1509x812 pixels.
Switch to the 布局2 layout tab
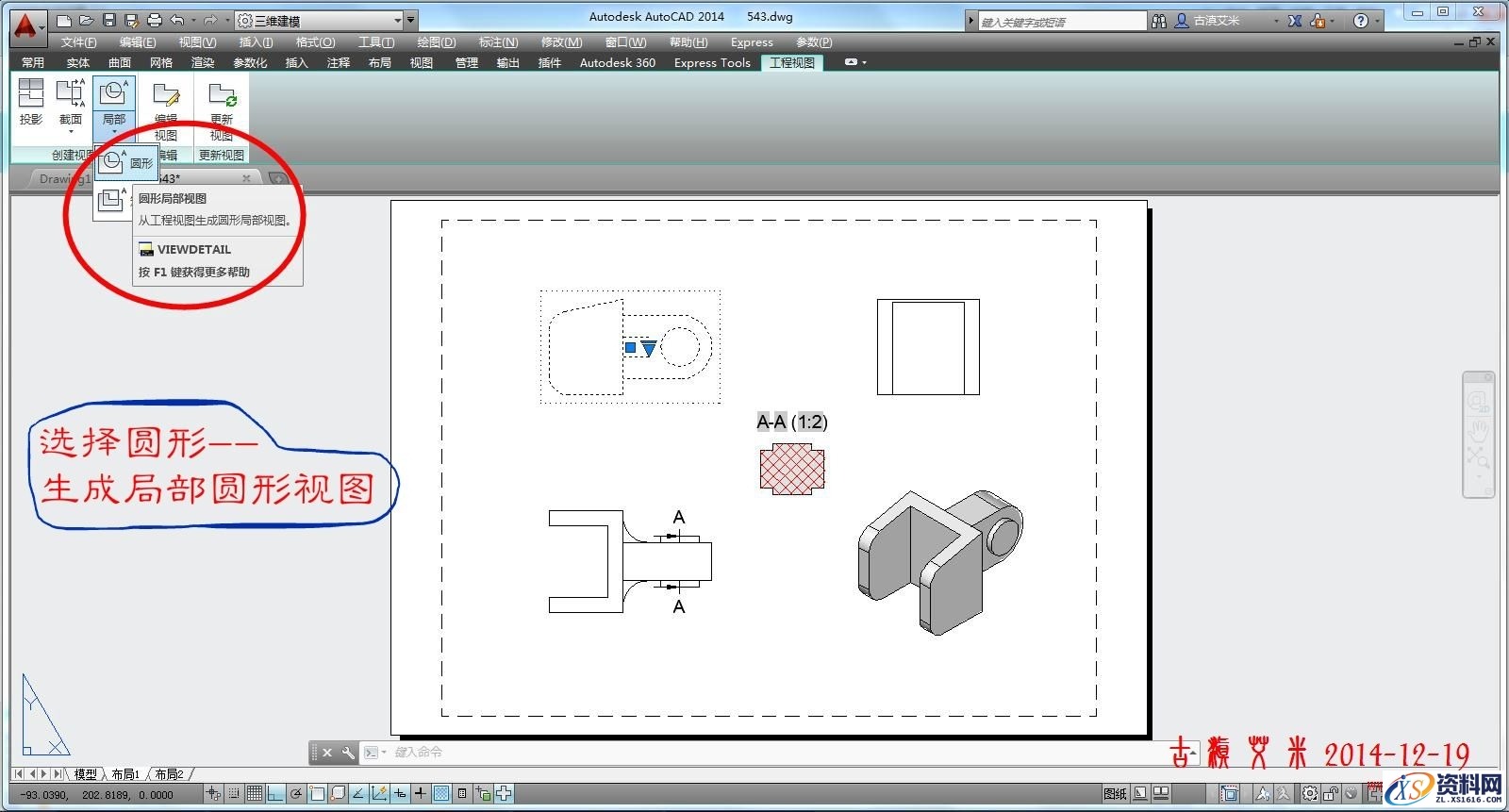pos(170,774)
